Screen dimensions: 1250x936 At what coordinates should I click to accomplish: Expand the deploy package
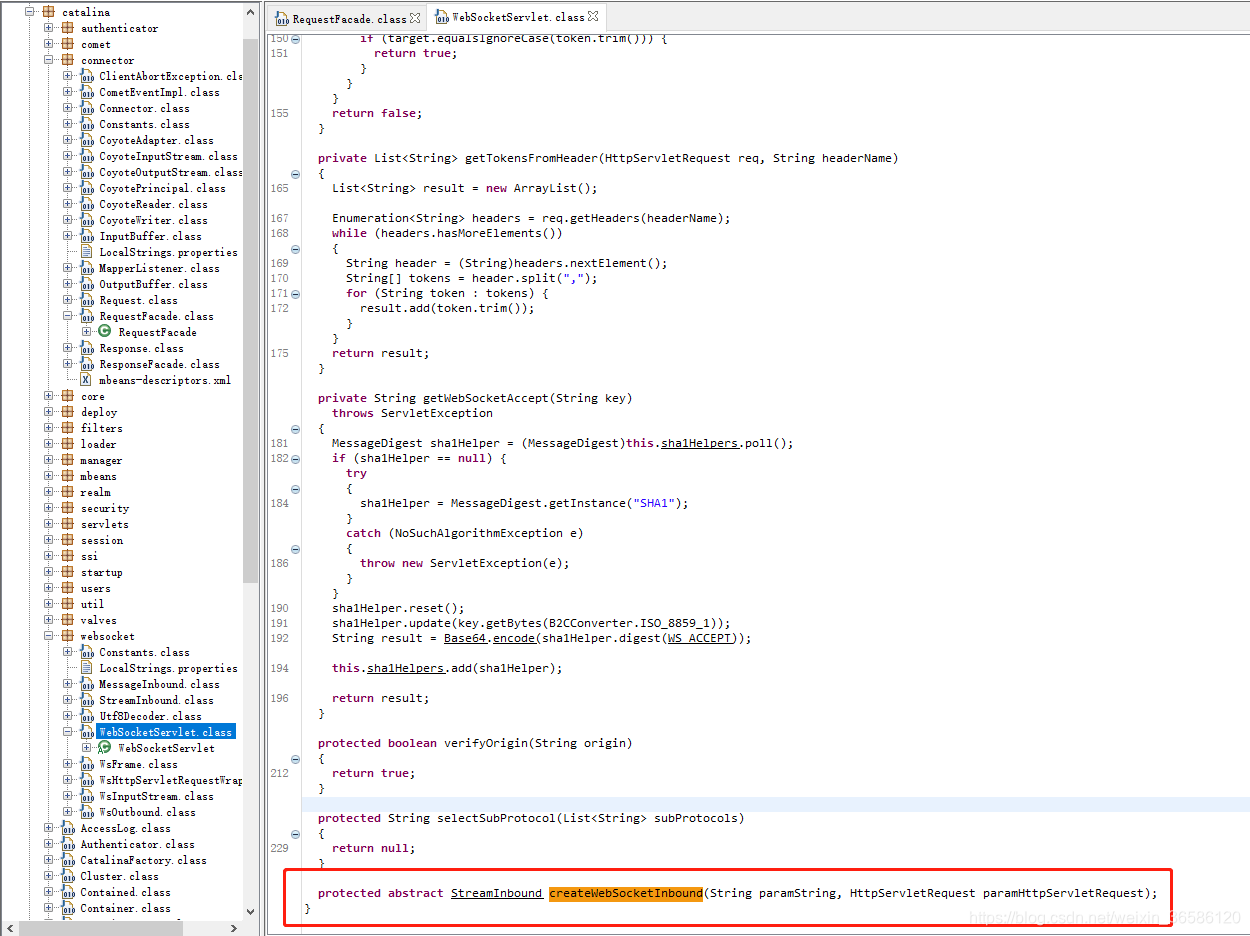[x=49, y=412]
